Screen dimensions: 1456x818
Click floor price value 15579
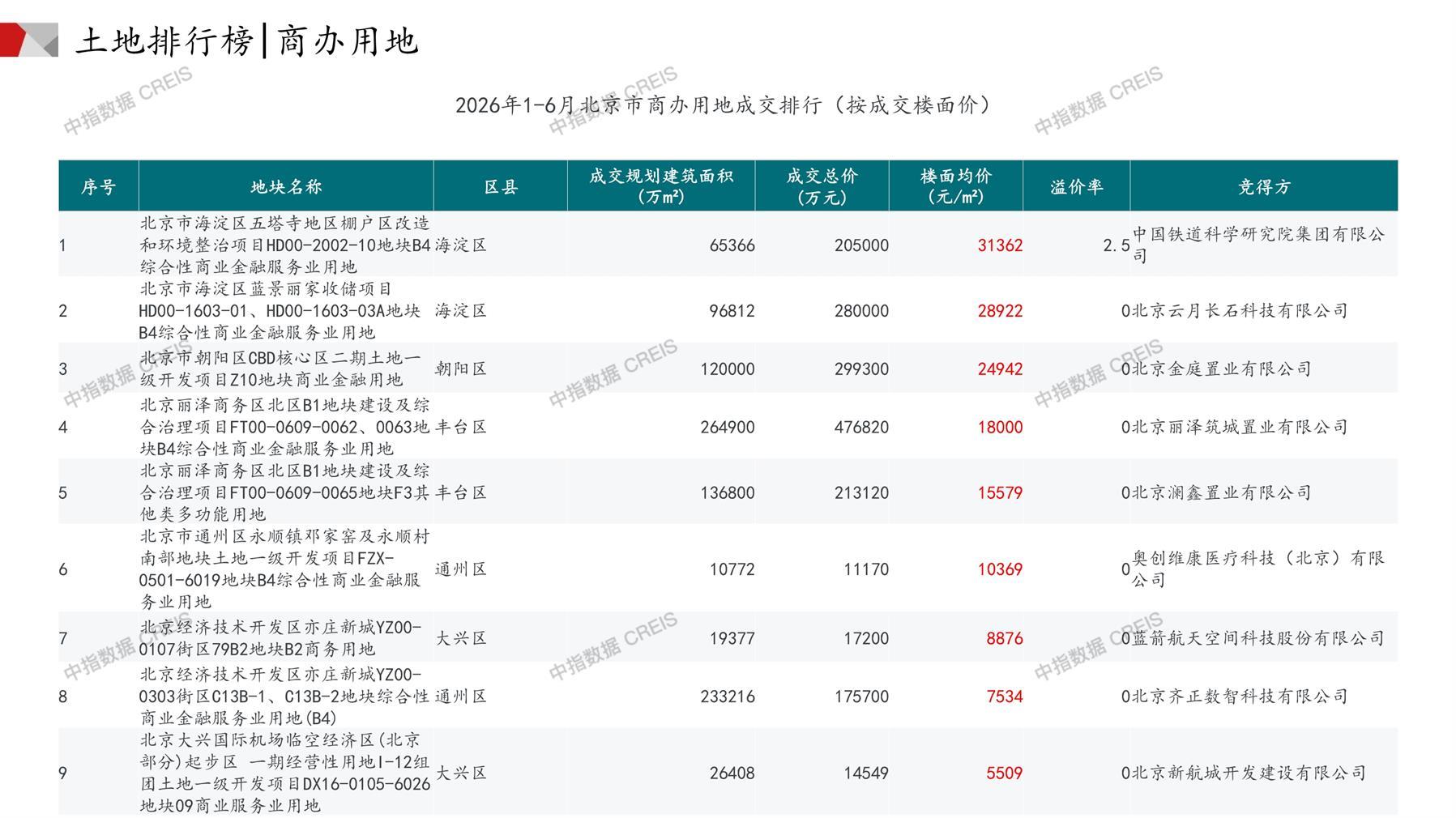pos(1000,493)
